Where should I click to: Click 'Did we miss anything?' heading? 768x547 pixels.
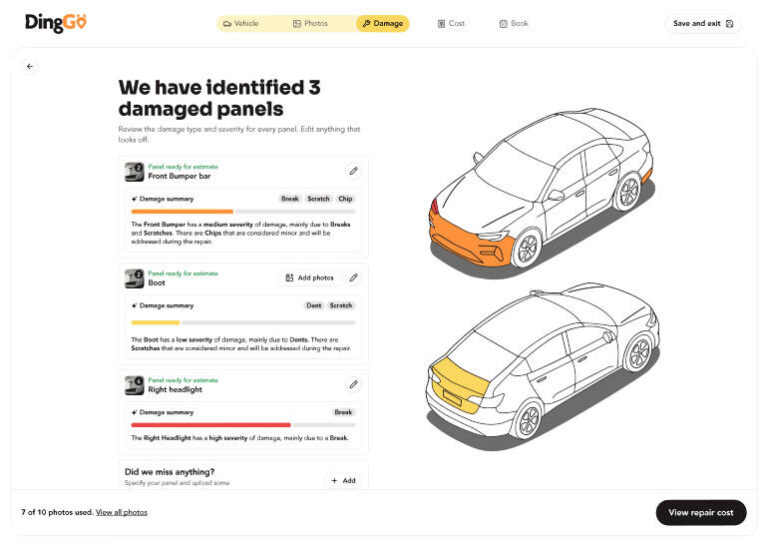click(x=169, y=472)
